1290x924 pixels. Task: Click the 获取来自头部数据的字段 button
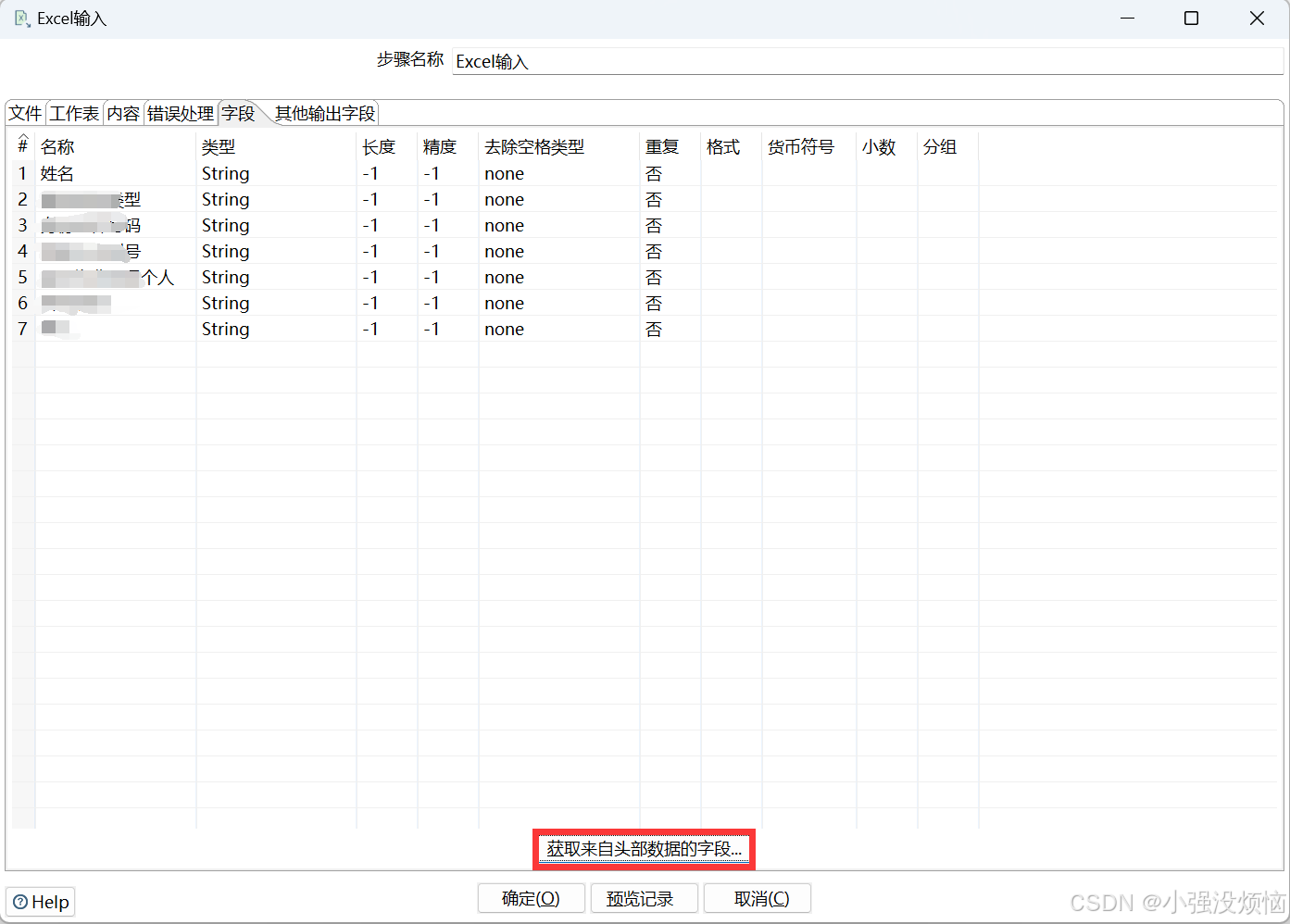pos(644,848)
